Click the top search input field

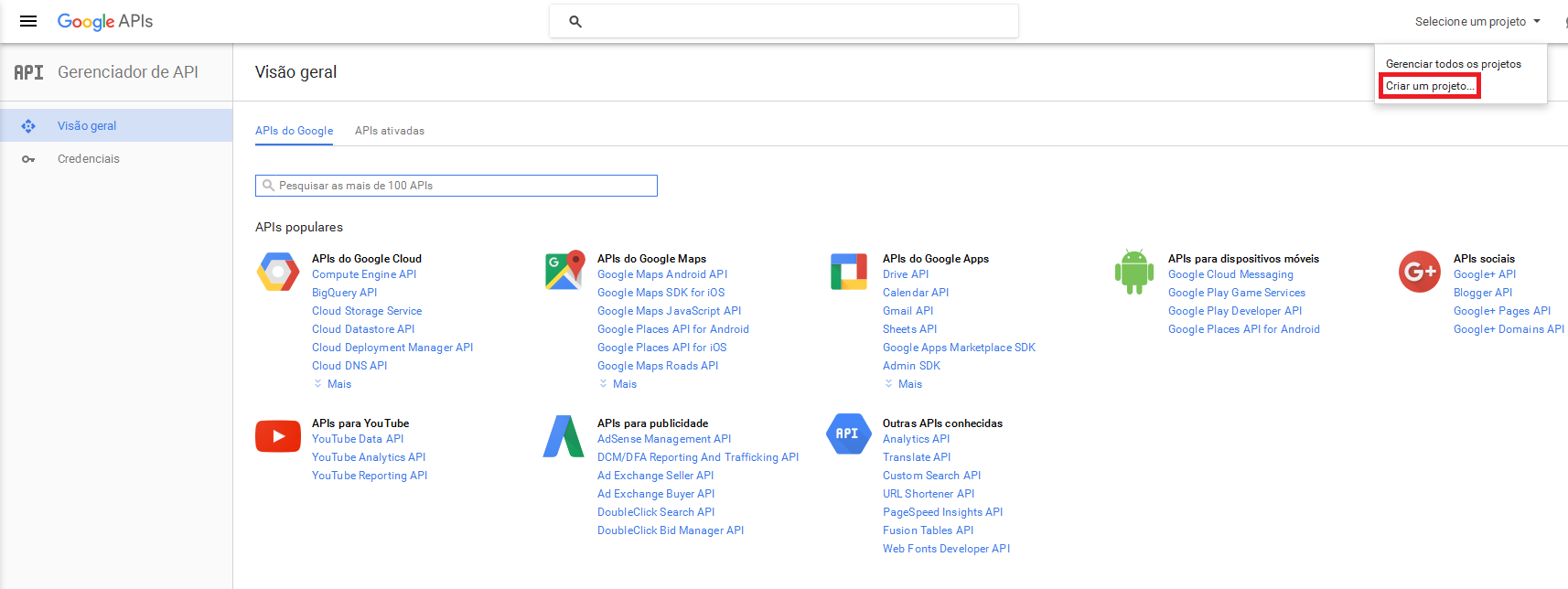pyautogui.click(x=784, y=21)
